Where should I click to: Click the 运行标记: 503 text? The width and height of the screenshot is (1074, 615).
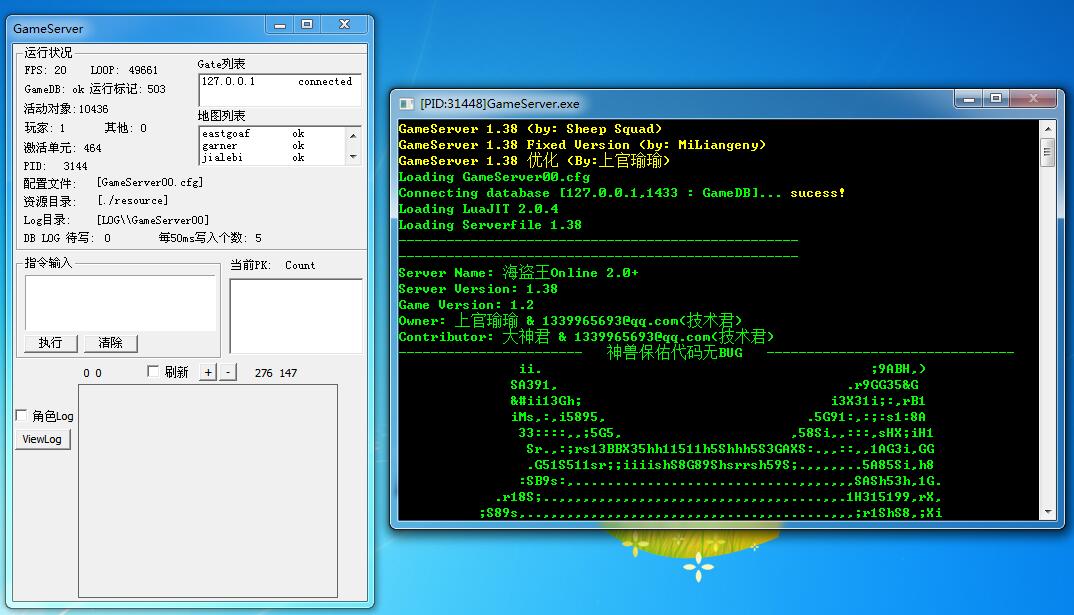tap(127, 89)
